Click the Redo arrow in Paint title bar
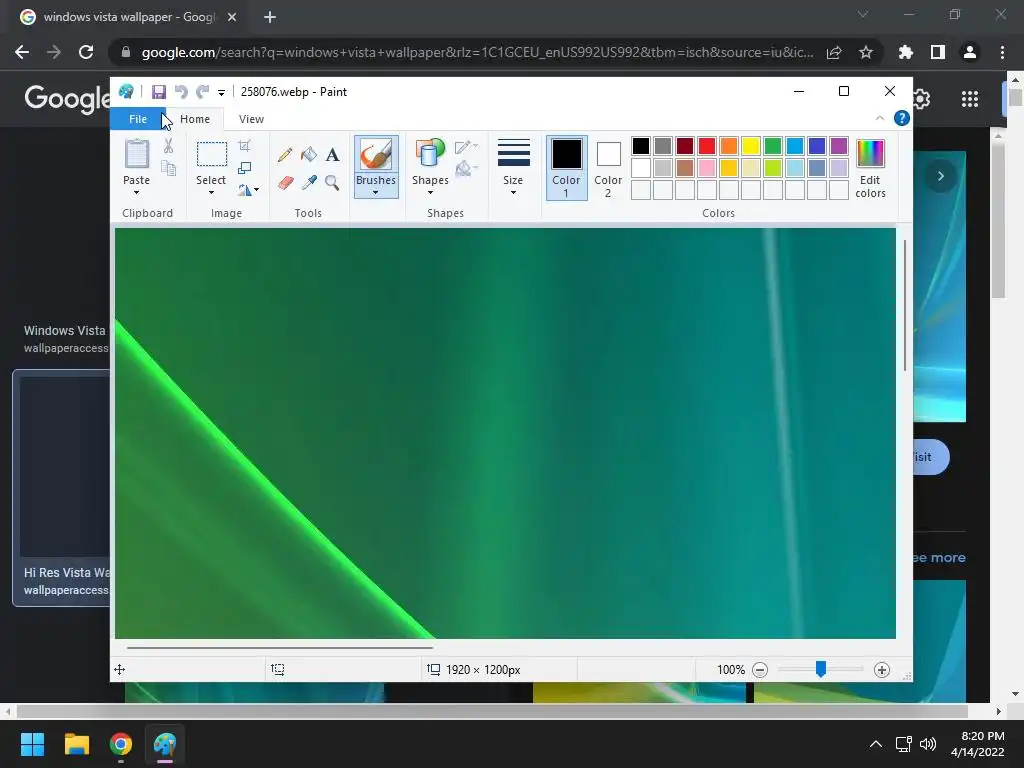This screenshot has height=768, width=1024. pos(203,92)
